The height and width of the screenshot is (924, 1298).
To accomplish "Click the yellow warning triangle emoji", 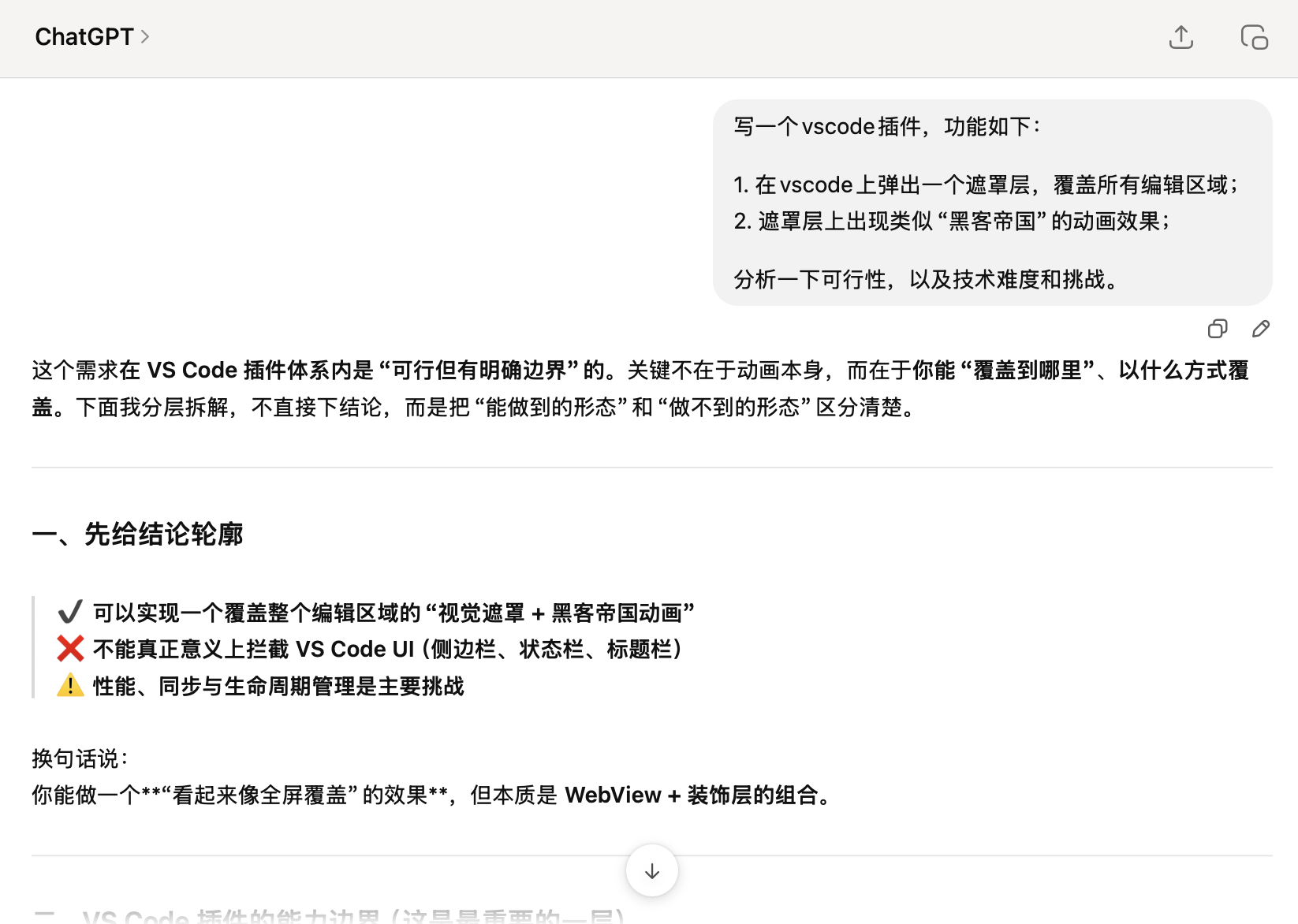I will (70, 686).
